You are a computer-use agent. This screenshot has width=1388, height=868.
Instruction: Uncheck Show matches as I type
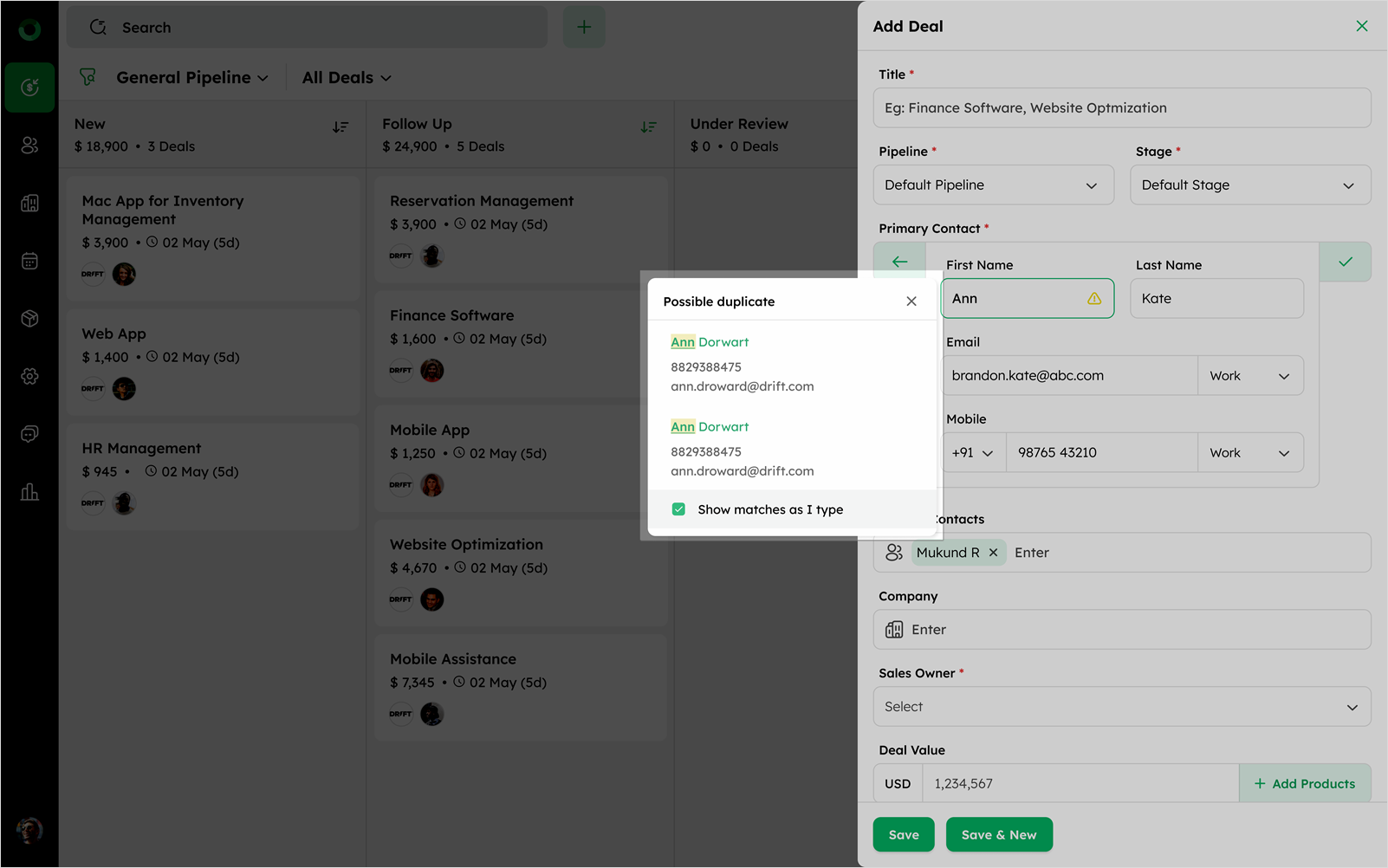click(678, 509)
